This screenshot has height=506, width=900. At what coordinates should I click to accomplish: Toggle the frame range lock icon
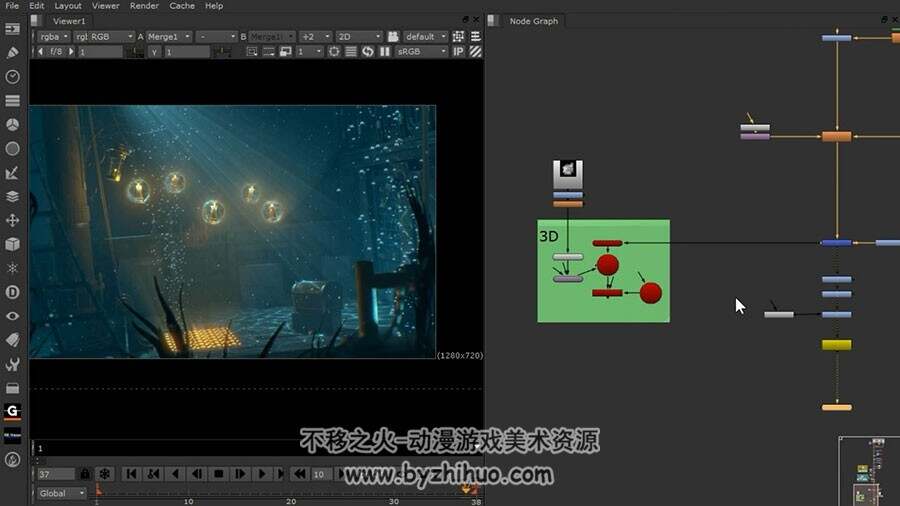point(85,474)
